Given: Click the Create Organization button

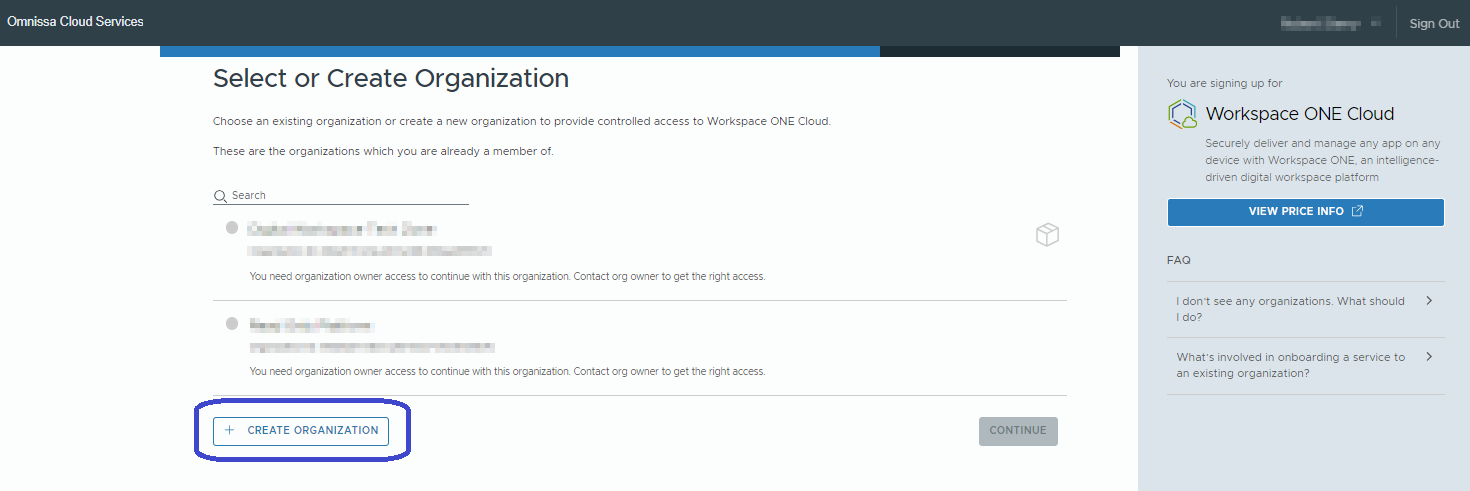Looking at the screenshot, I should (x=301, y=431).
